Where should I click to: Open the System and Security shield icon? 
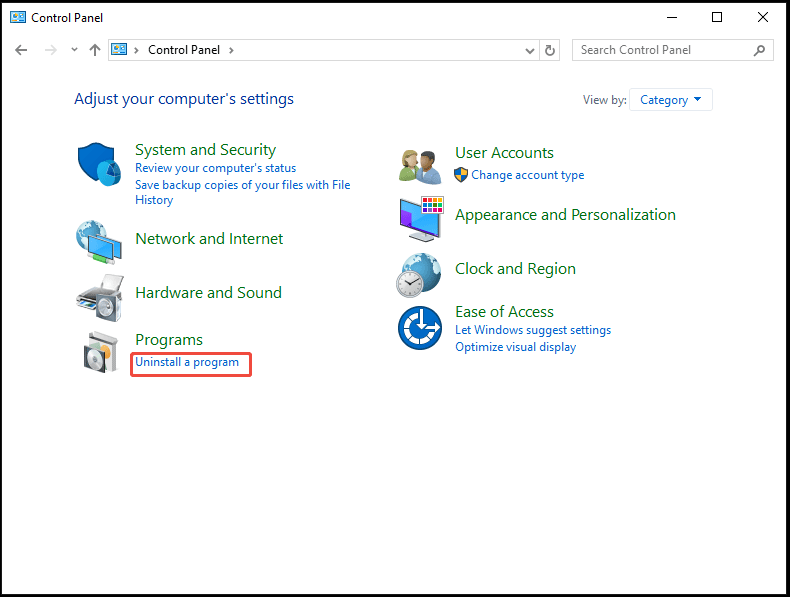(99, 164)
